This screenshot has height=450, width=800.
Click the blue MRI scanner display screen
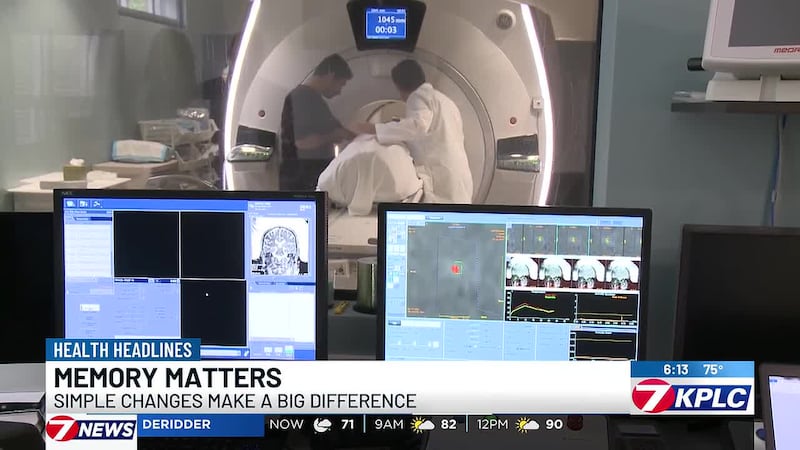pyautogui.click(x=386, y=24)
